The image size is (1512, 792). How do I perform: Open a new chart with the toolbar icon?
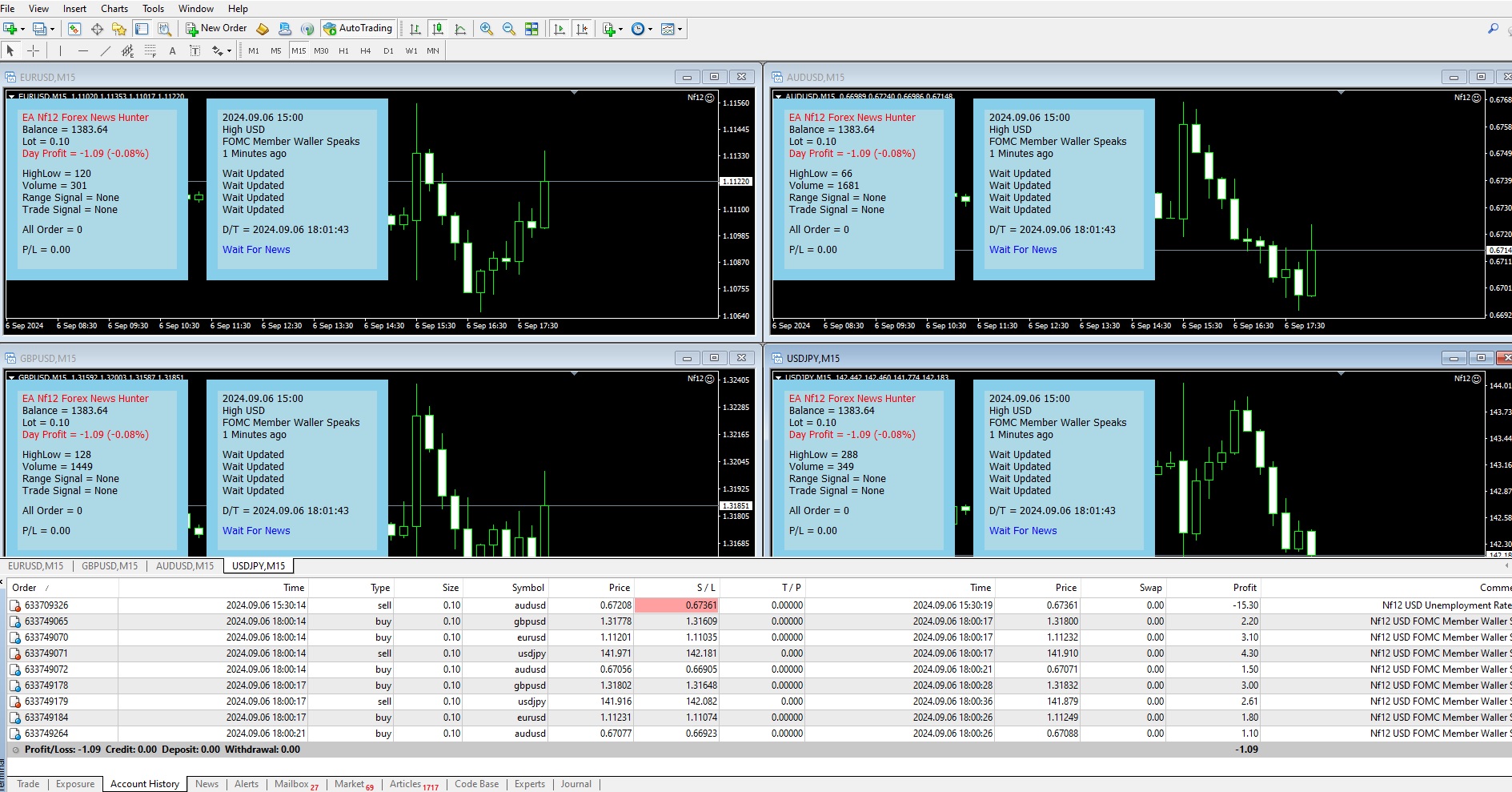[x=10, y=29]
